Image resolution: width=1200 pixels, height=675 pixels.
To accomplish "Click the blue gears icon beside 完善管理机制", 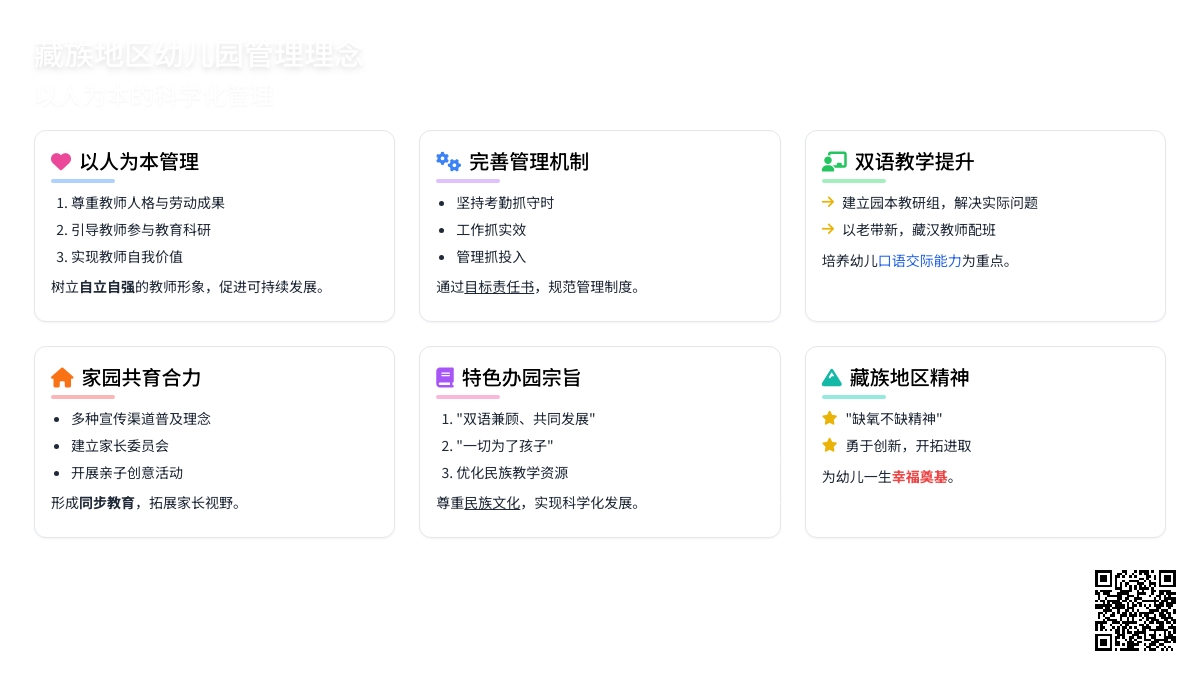I will (x=448, y=162).
